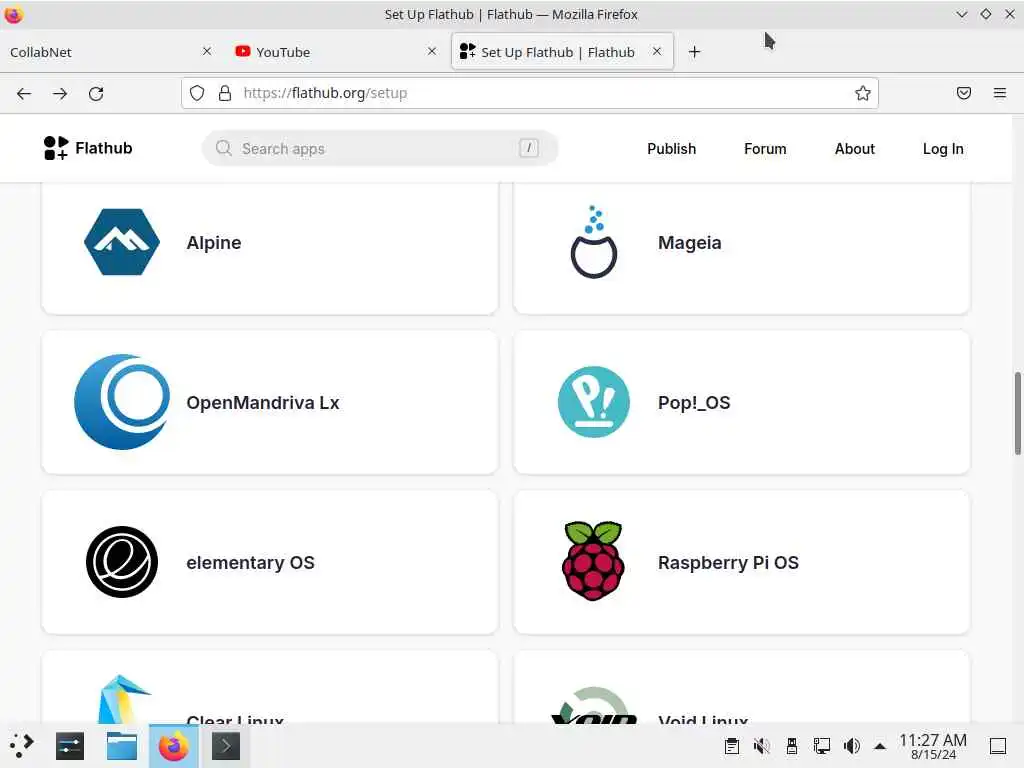Open a new tab with plus button

(694, 52)
